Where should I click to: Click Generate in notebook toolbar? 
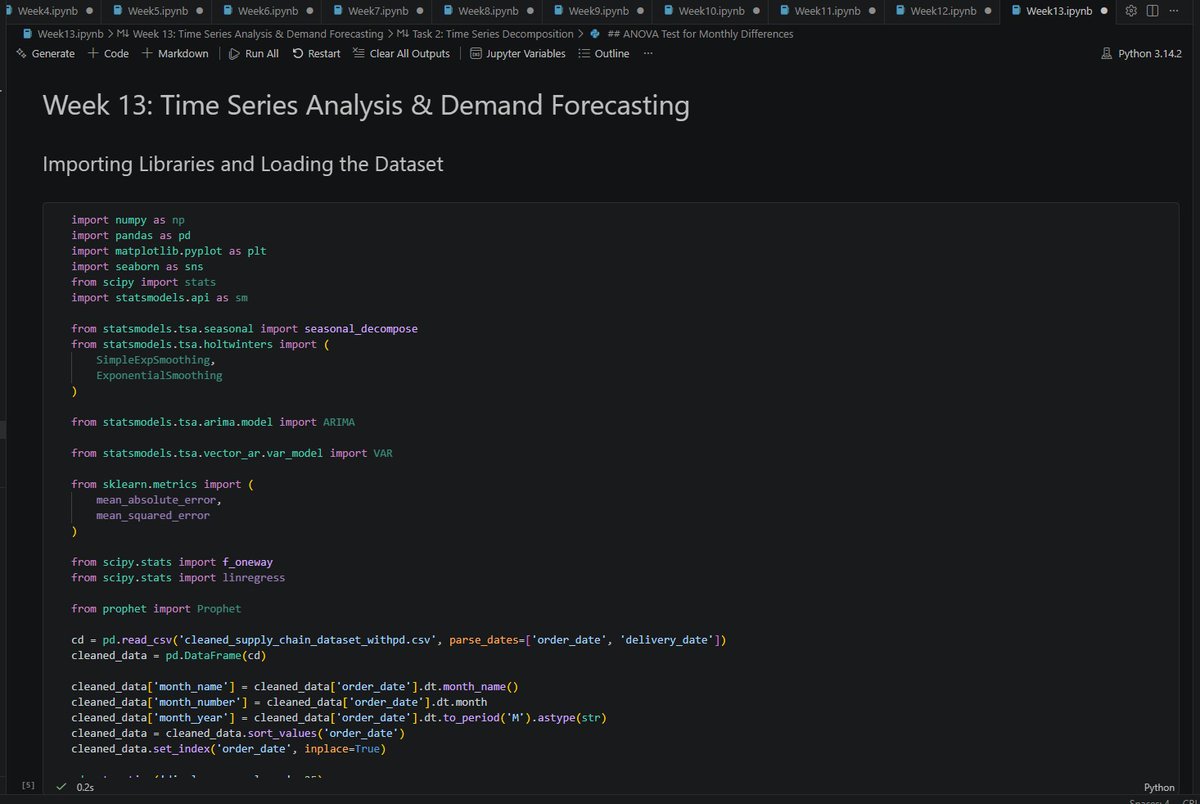46,54
